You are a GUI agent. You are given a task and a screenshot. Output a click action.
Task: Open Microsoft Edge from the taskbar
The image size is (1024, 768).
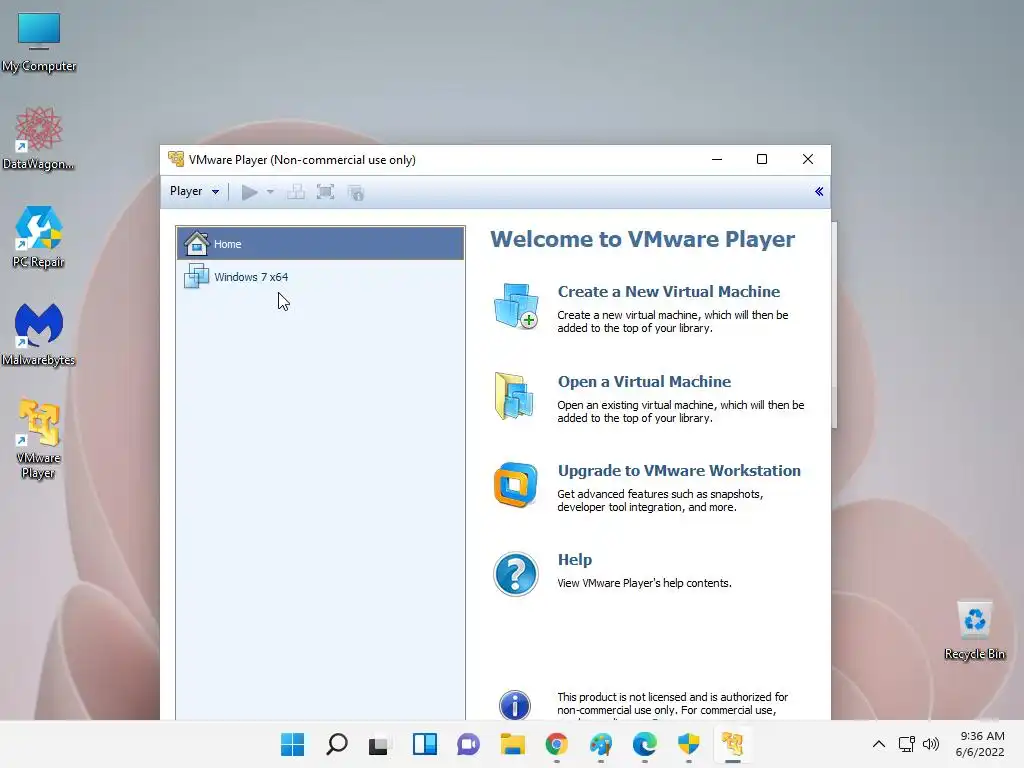tap(645, 744)
